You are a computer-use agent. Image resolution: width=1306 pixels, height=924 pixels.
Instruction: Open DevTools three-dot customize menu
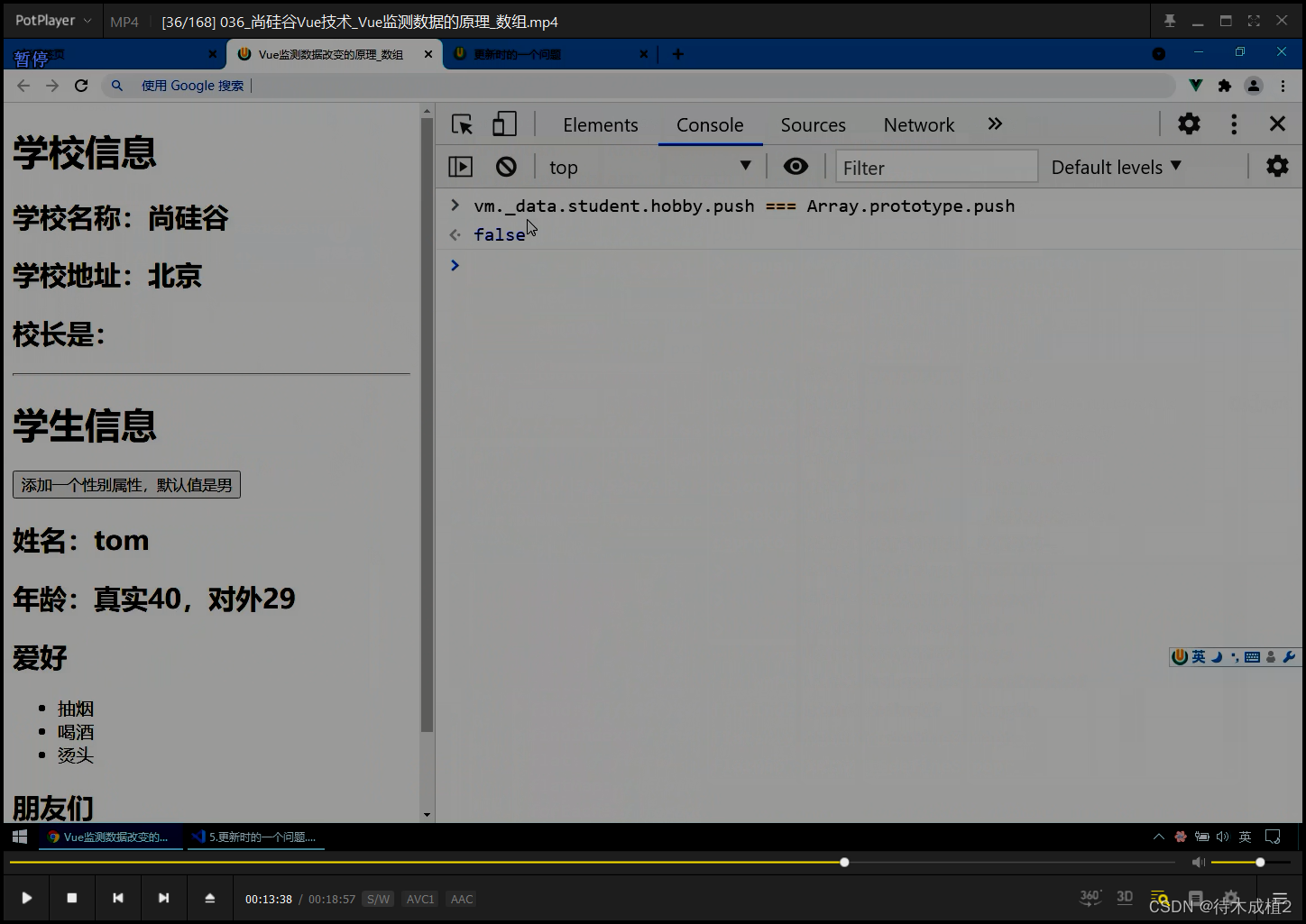(x=1234, y=124)
